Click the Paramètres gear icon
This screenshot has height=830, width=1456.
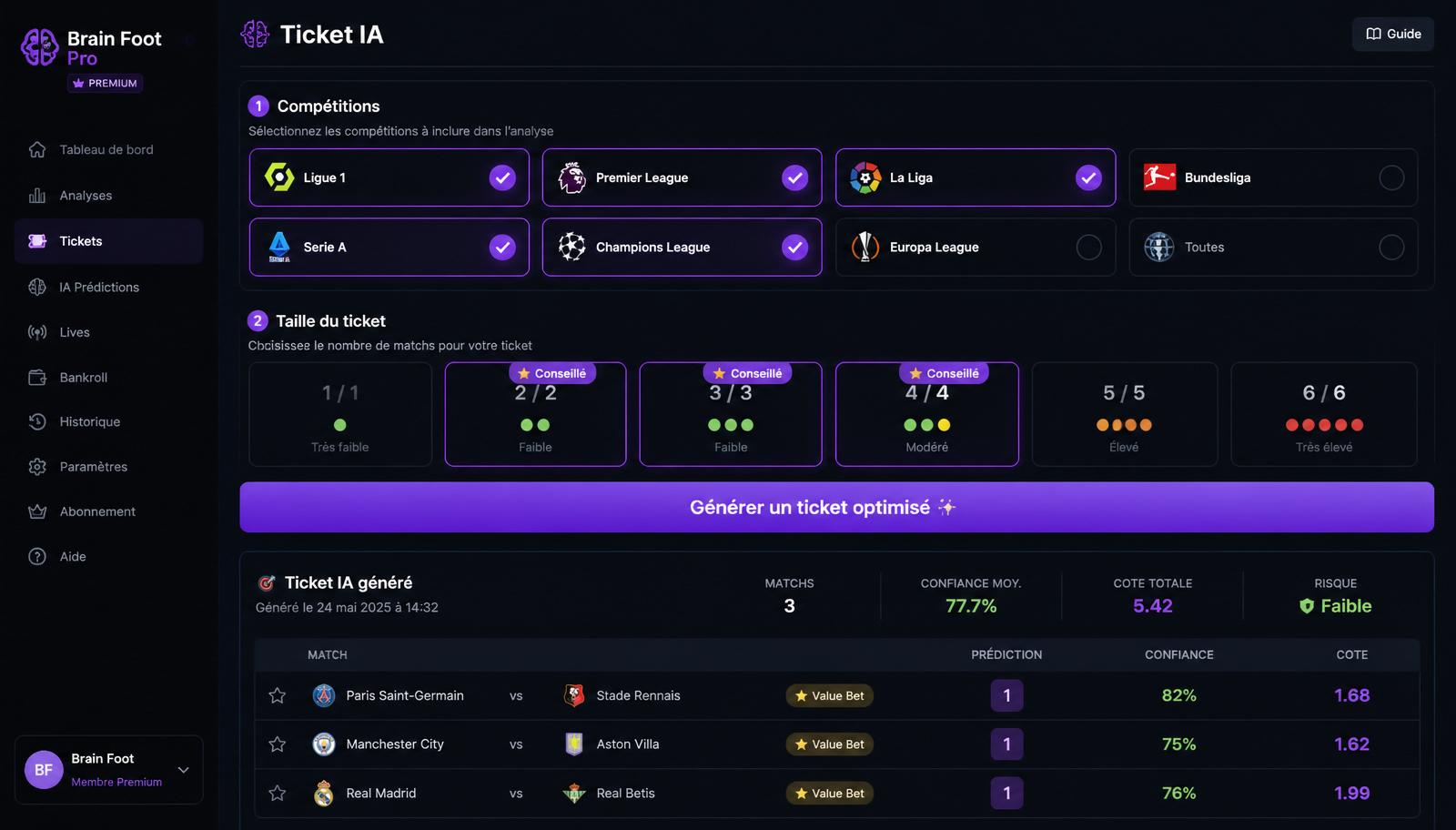point(37,467)
